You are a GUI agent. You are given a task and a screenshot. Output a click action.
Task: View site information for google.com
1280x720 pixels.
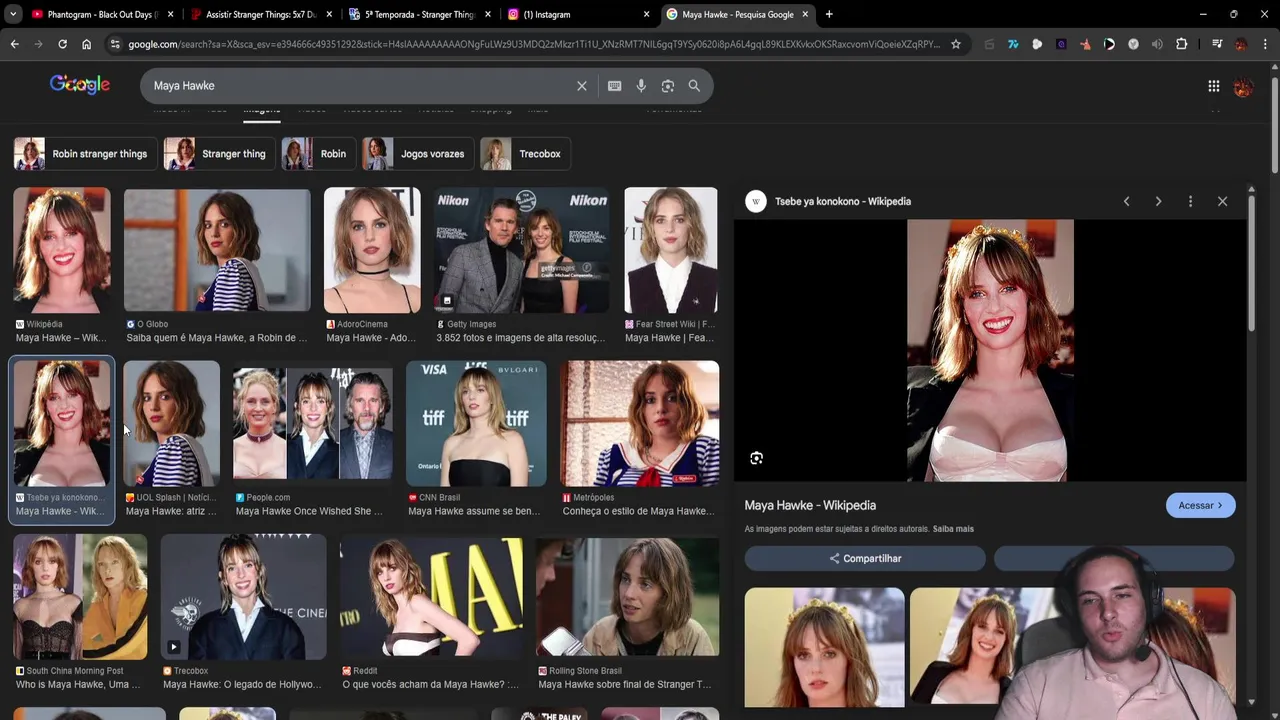pos(115,44)
